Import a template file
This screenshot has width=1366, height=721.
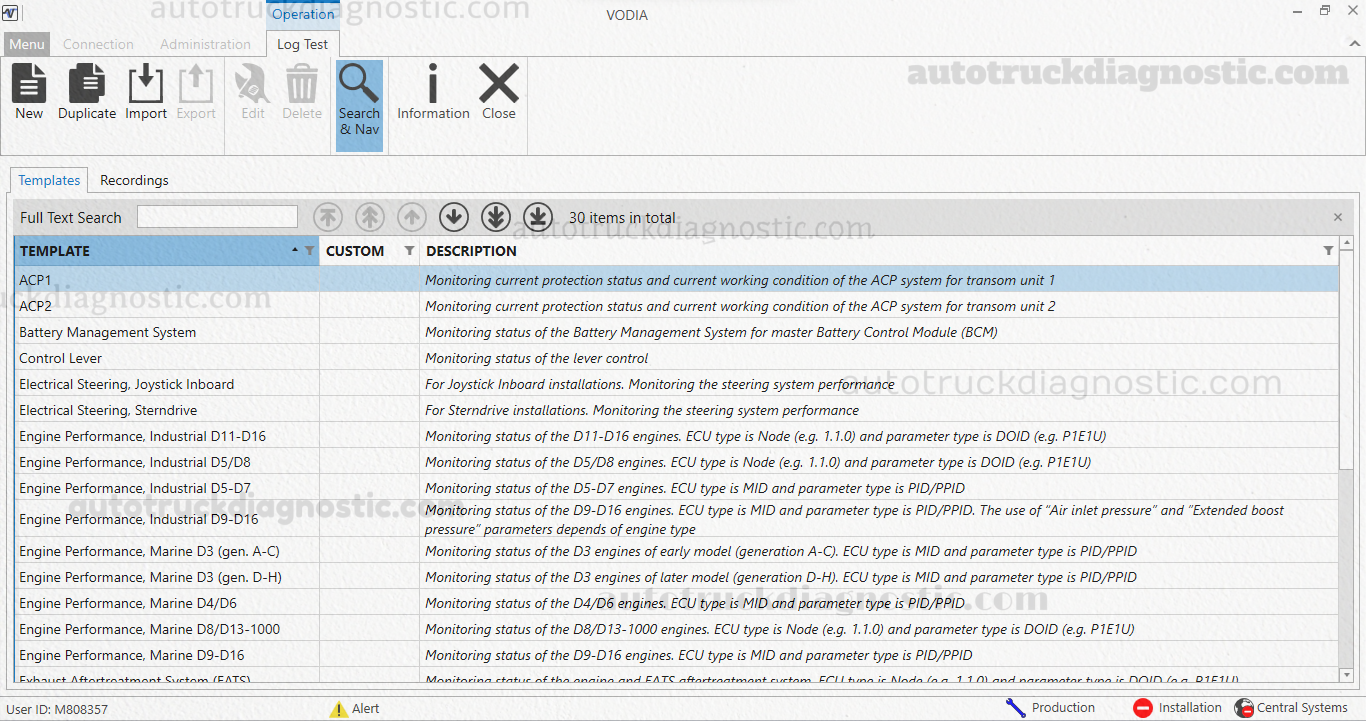(146, 92)
